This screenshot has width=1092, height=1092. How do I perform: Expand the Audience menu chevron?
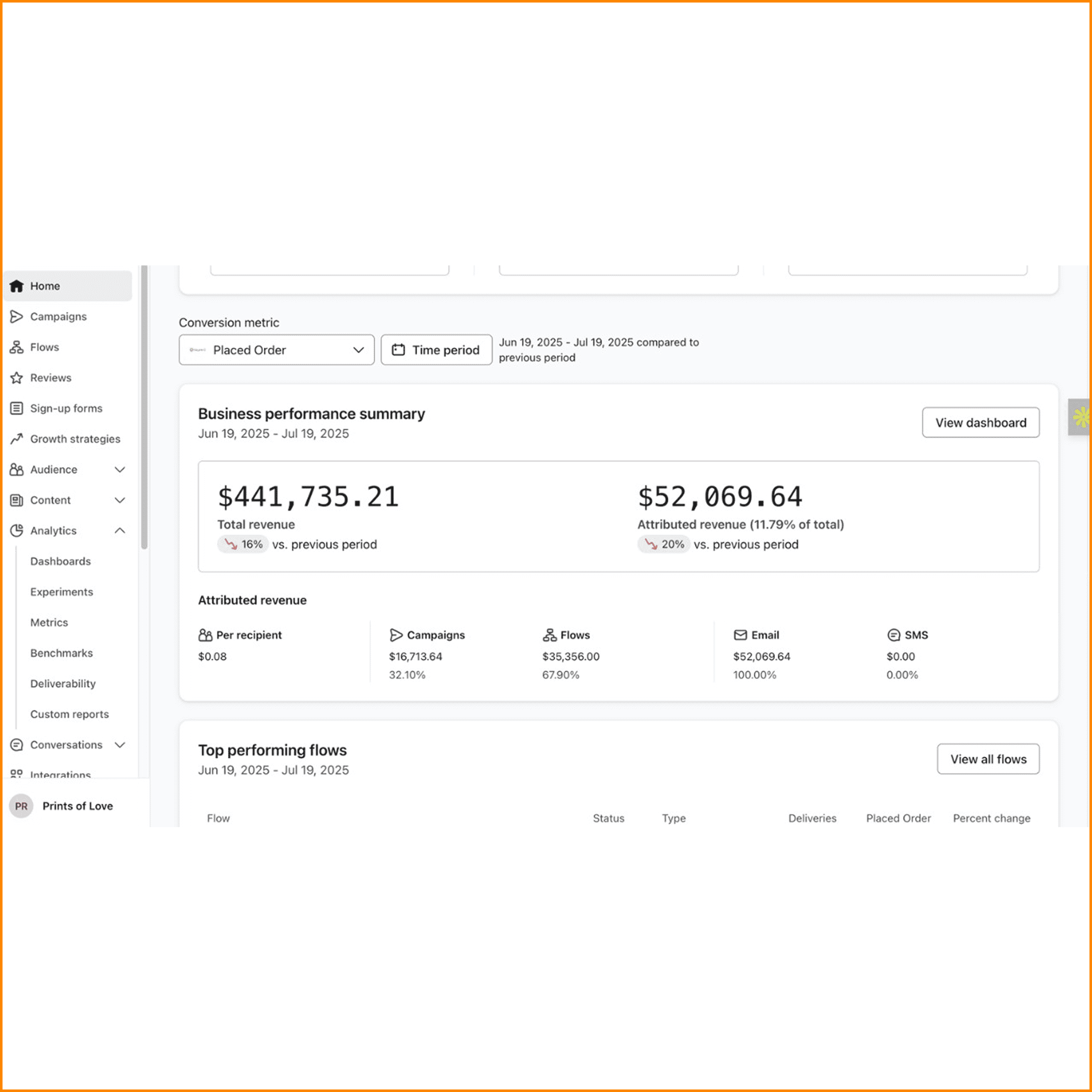(x=120, y=470)
